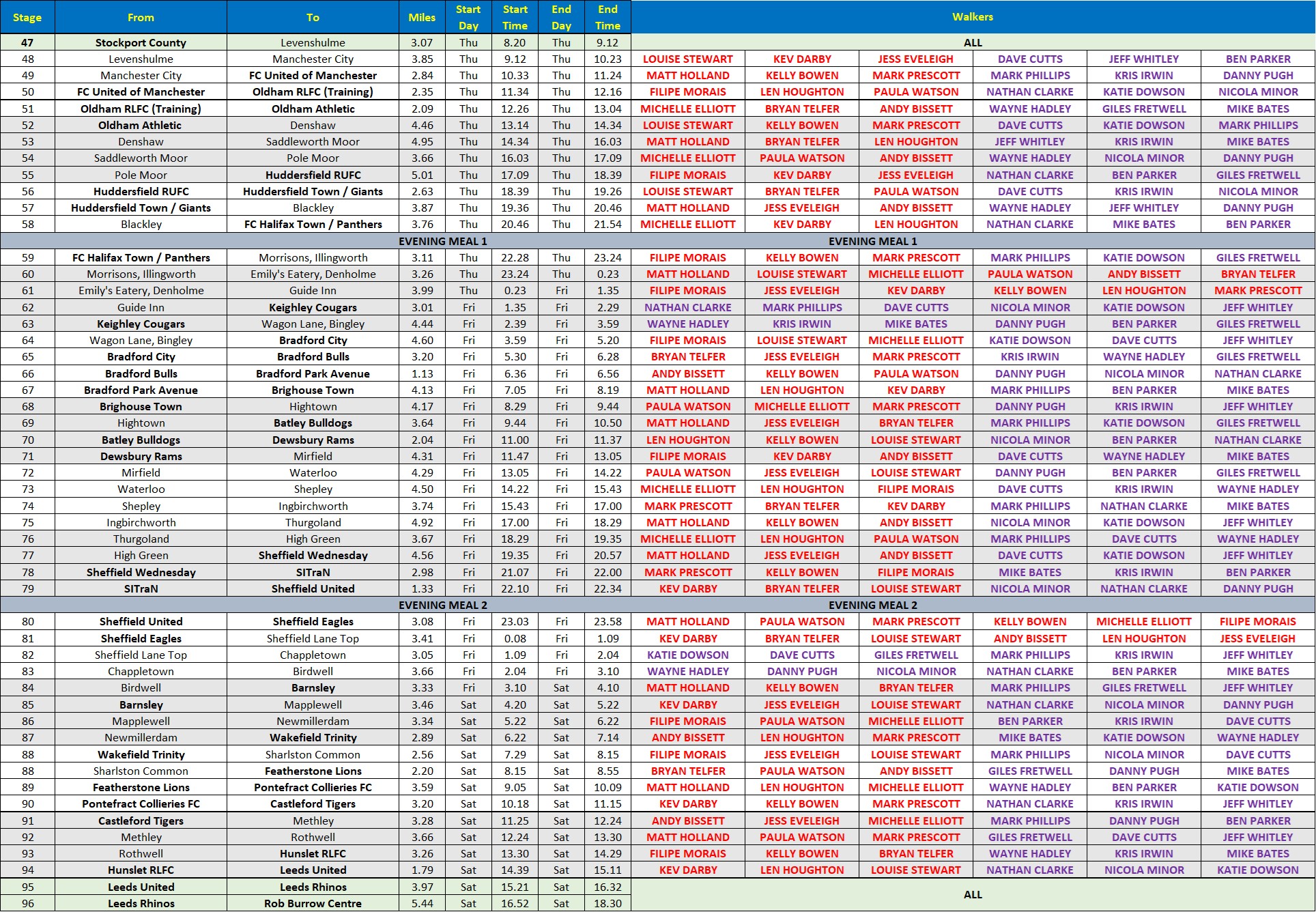Select the 5.44 miles cell for stage 96
1316x912 pixels.
(422, 903)
